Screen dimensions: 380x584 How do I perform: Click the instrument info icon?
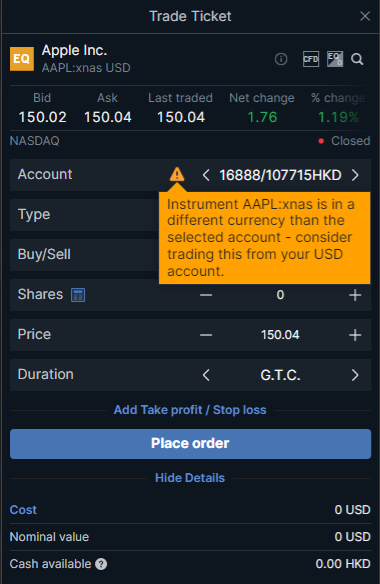coord(281,59)
